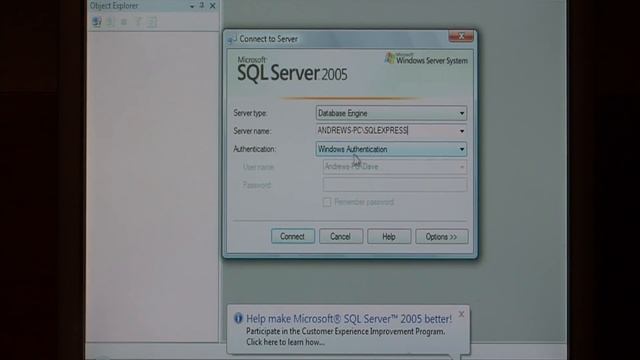Click the Connect button
The height and width of the screenshot is (360, 640).
[293, 236]
